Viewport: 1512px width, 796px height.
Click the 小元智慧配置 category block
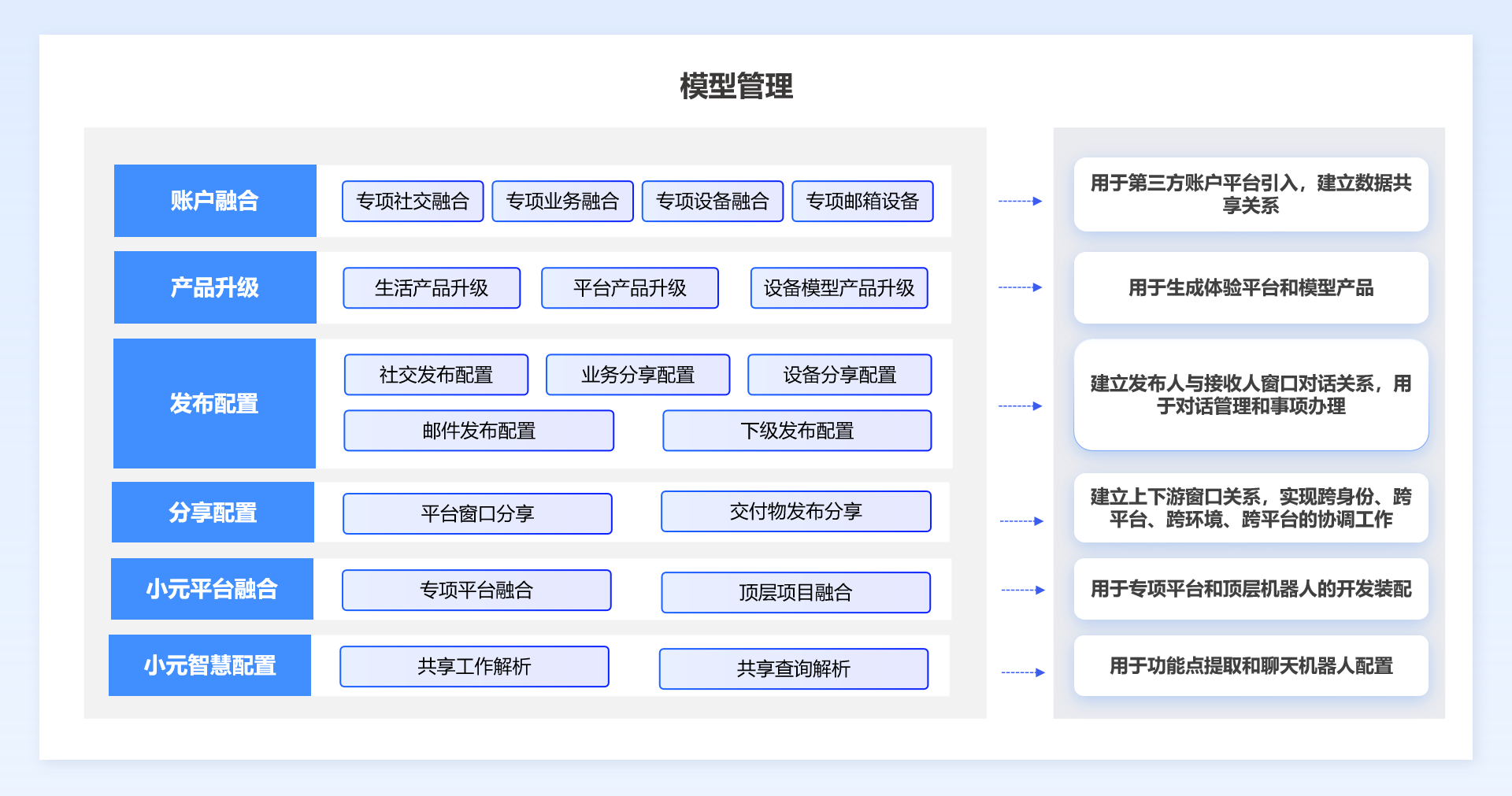tap(209, 665)
